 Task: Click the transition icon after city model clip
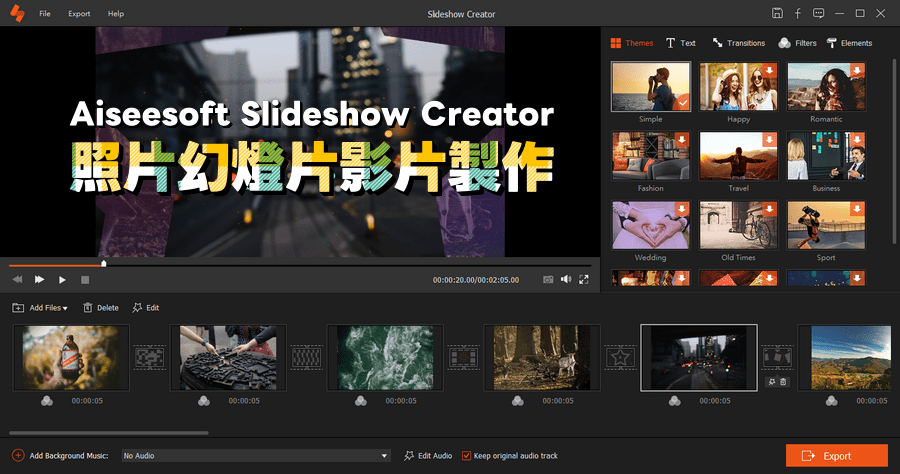[x=307, y=358]
